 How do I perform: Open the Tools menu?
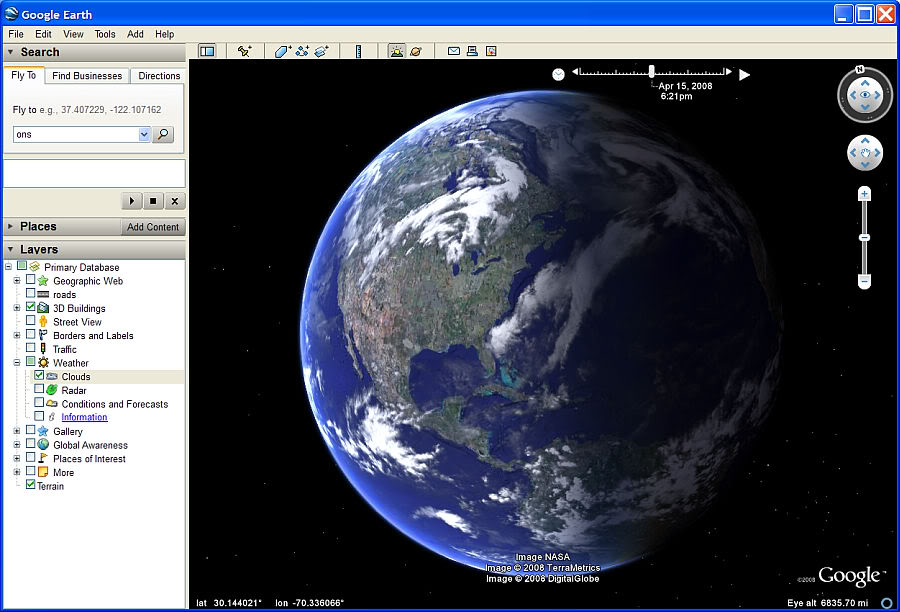104,33
